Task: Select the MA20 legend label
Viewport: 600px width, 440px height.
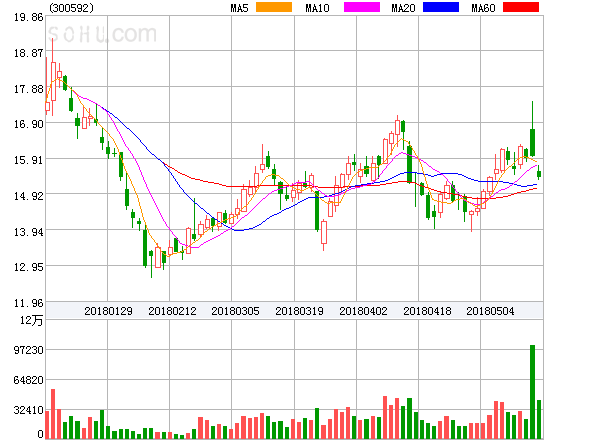Action: click(x=403, y=8)
